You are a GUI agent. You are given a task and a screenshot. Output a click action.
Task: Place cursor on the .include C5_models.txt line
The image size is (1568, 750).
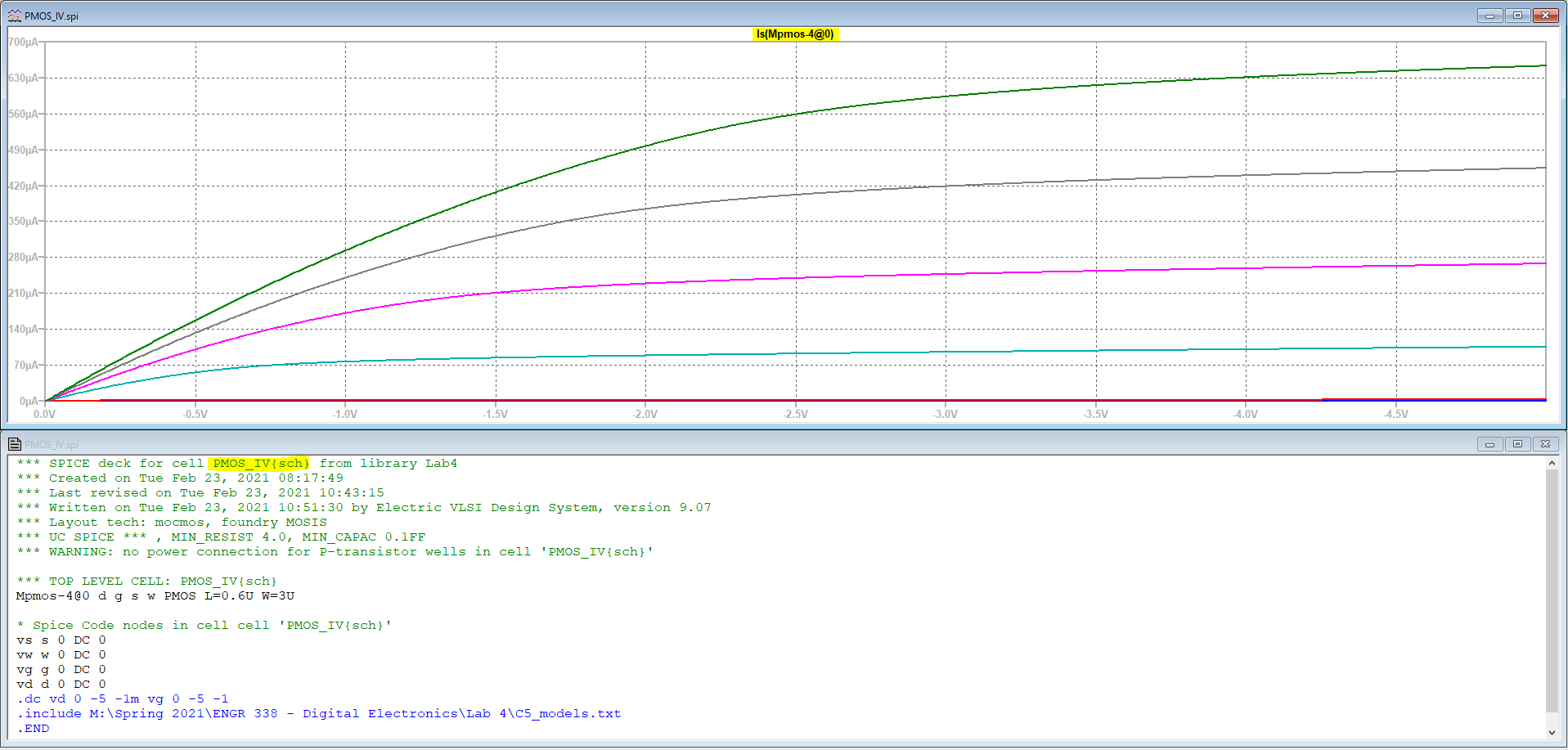[319, 714]
